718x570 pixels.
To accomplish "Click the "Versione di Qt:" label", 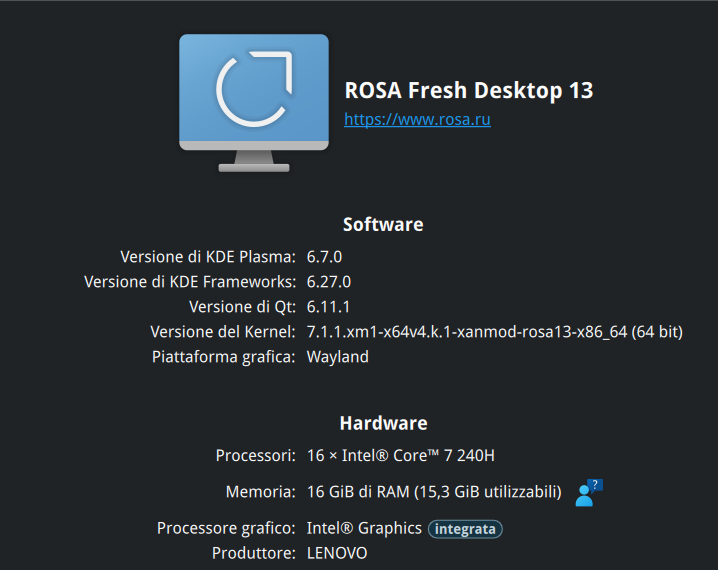I will pyautogui.click(x=243, y=307).
